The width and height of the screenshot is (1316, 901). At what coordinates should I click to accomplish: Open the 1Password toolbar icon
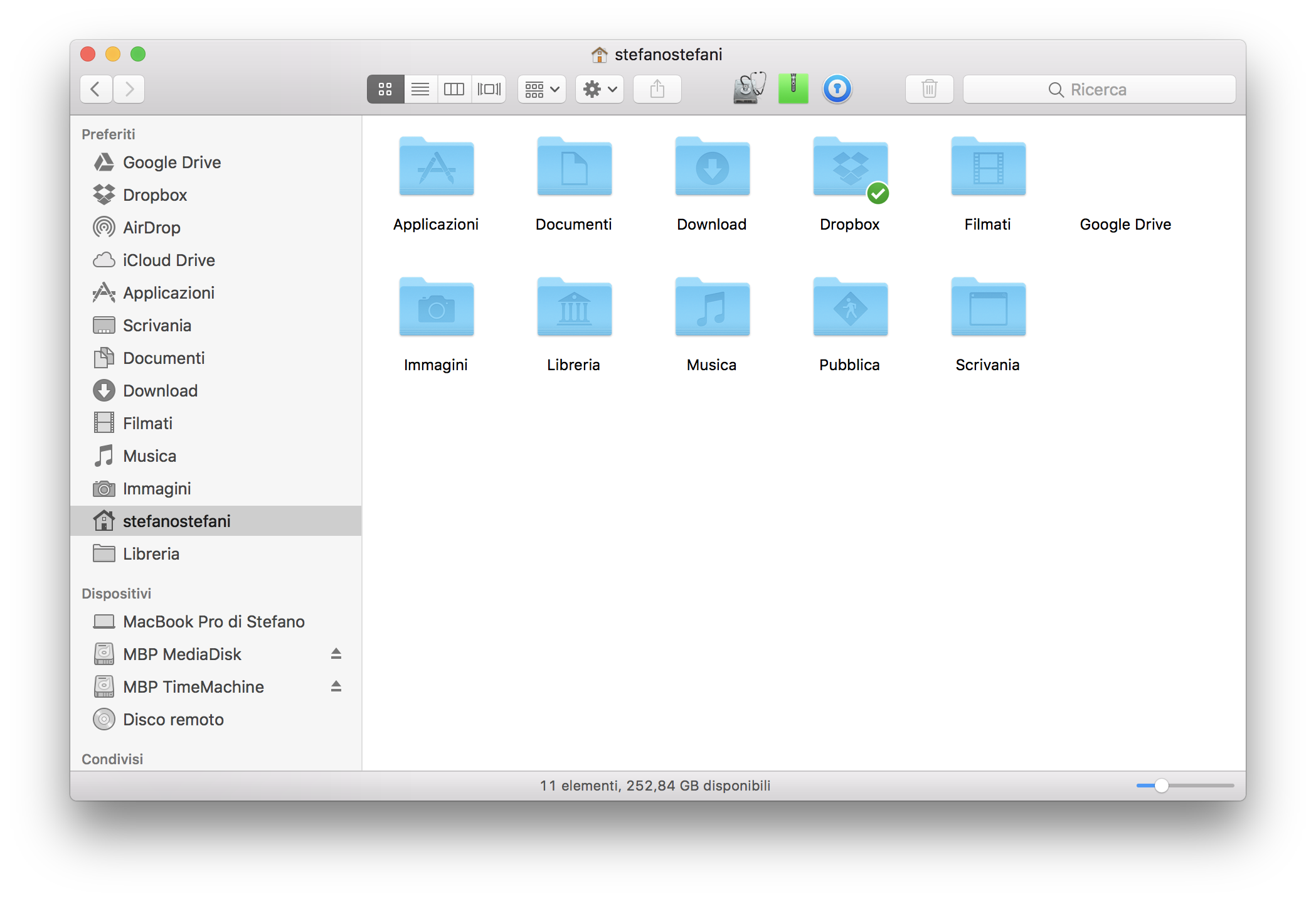[x=837, y=88]
